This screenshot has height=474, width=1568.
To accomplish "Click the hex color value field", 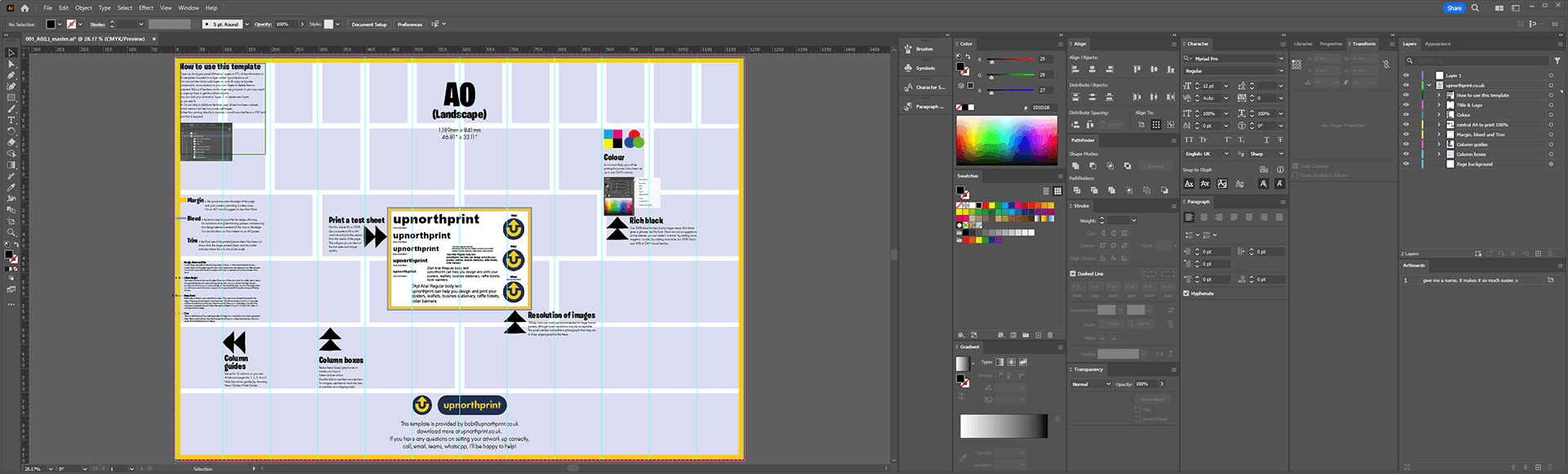I will 1043,107.
